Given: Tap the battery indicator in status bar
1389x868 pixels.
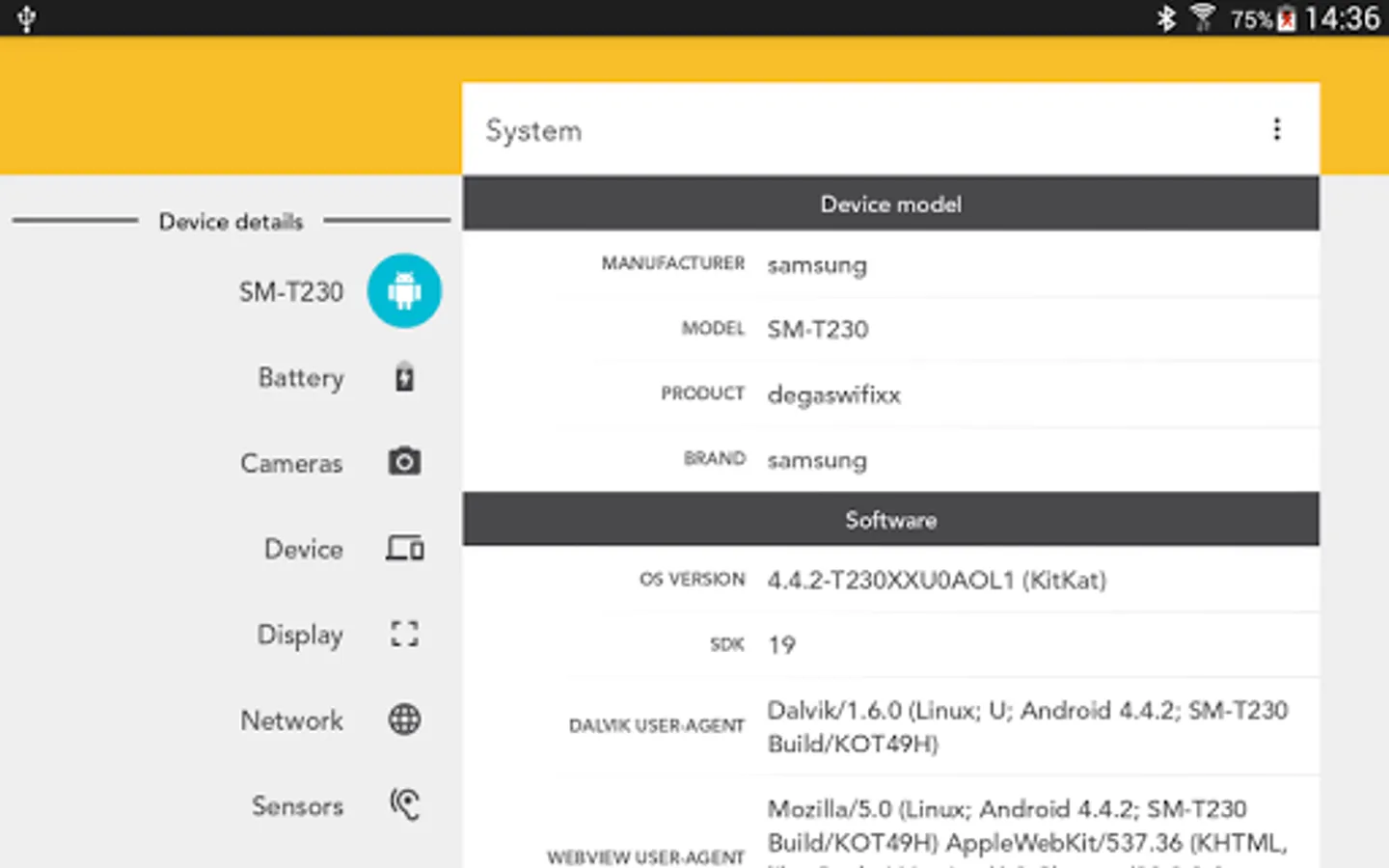Looking at the screenshot, I should (x=1287, y=18).
